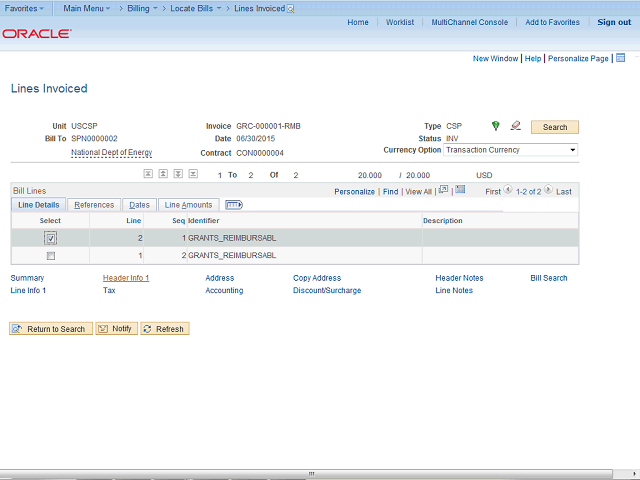The height and width of the screenshot is (480, 640).
Task: Click the previous-rows double-up arrow icon
Action: pyautogui.click(x=163, y=174)
